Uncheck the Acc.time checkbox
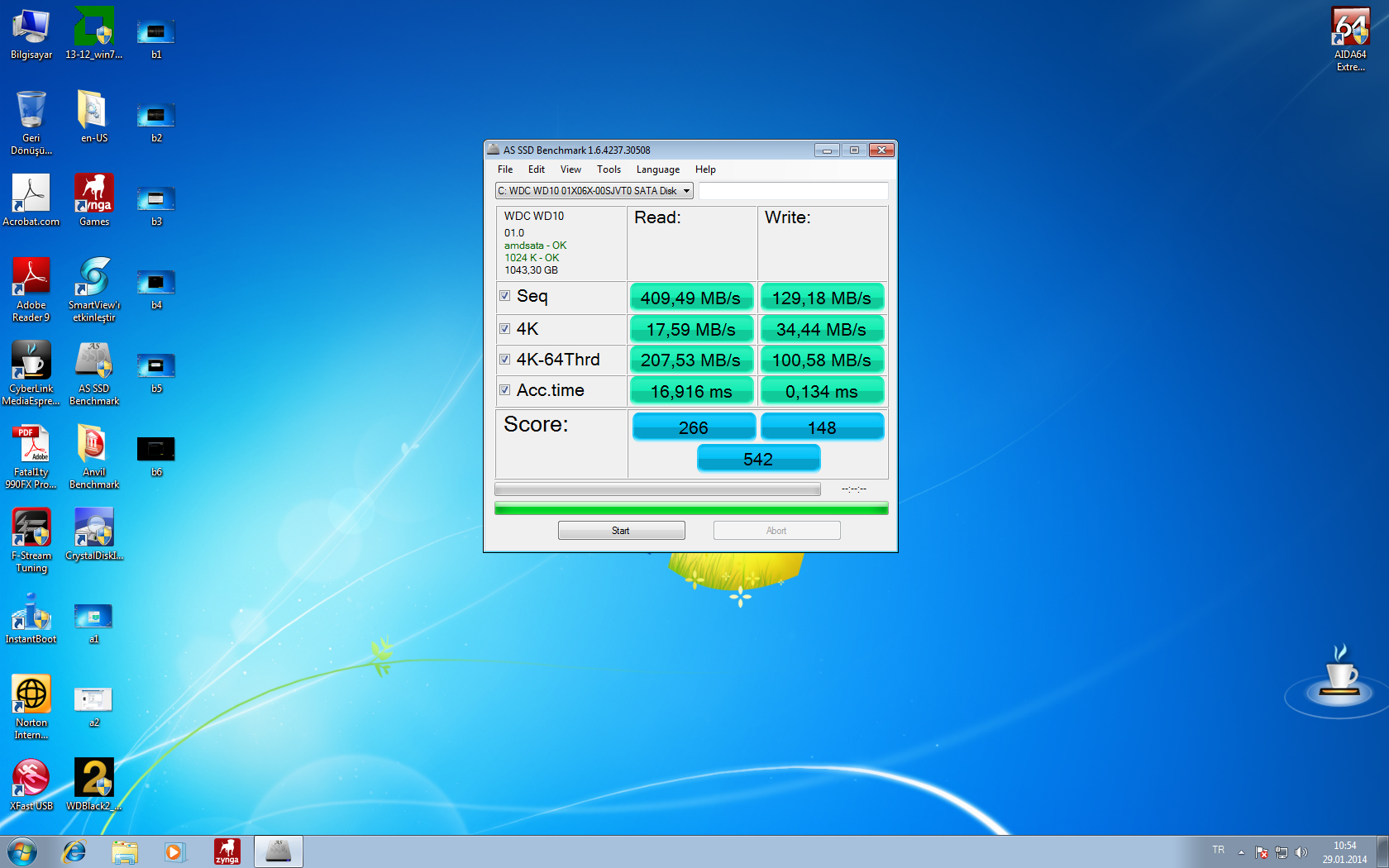Viewport: 1389px width, 868px height. (504, 390)
